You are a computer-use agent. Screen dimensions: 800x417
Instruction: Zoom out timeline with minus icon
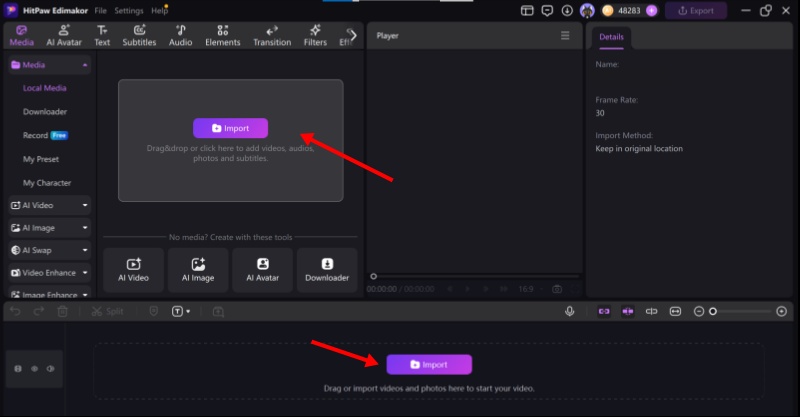(699, 311)
